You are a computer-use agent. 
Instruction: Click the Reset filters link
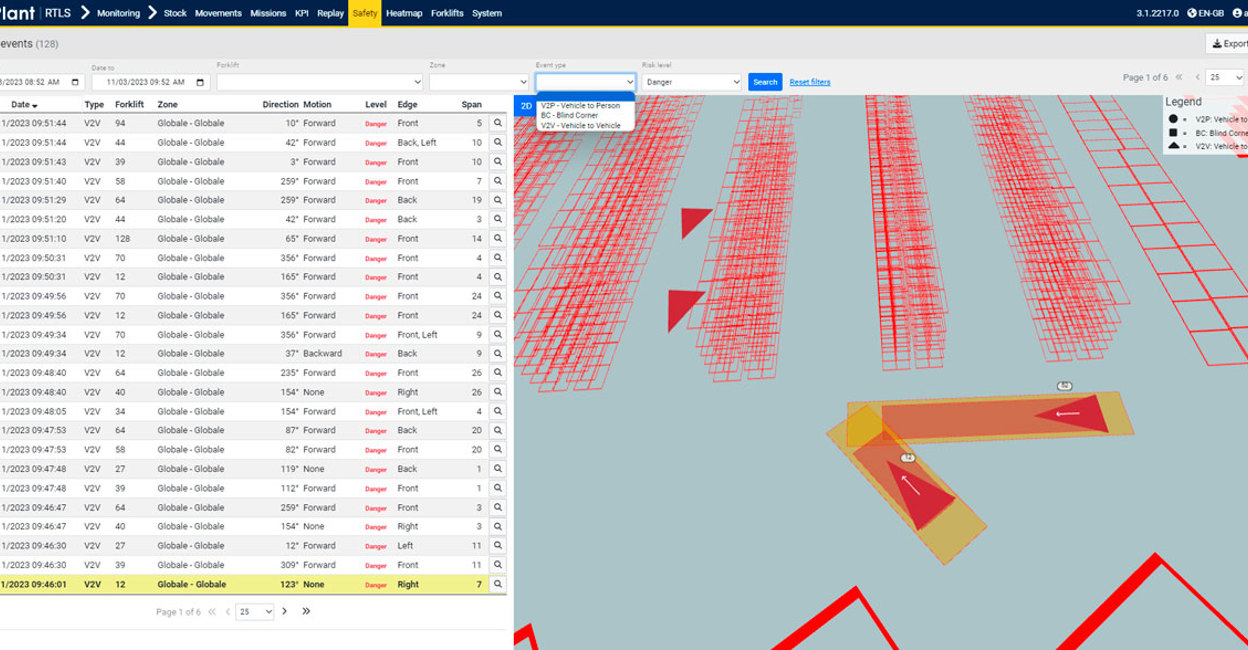pyautogui.click(x=809, y=82)
